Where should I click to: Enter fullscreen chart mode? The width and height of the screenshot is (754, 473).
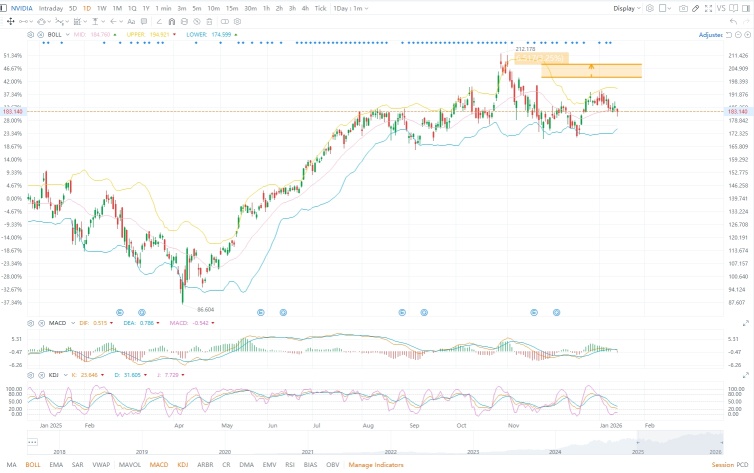(x=708, y=8)
